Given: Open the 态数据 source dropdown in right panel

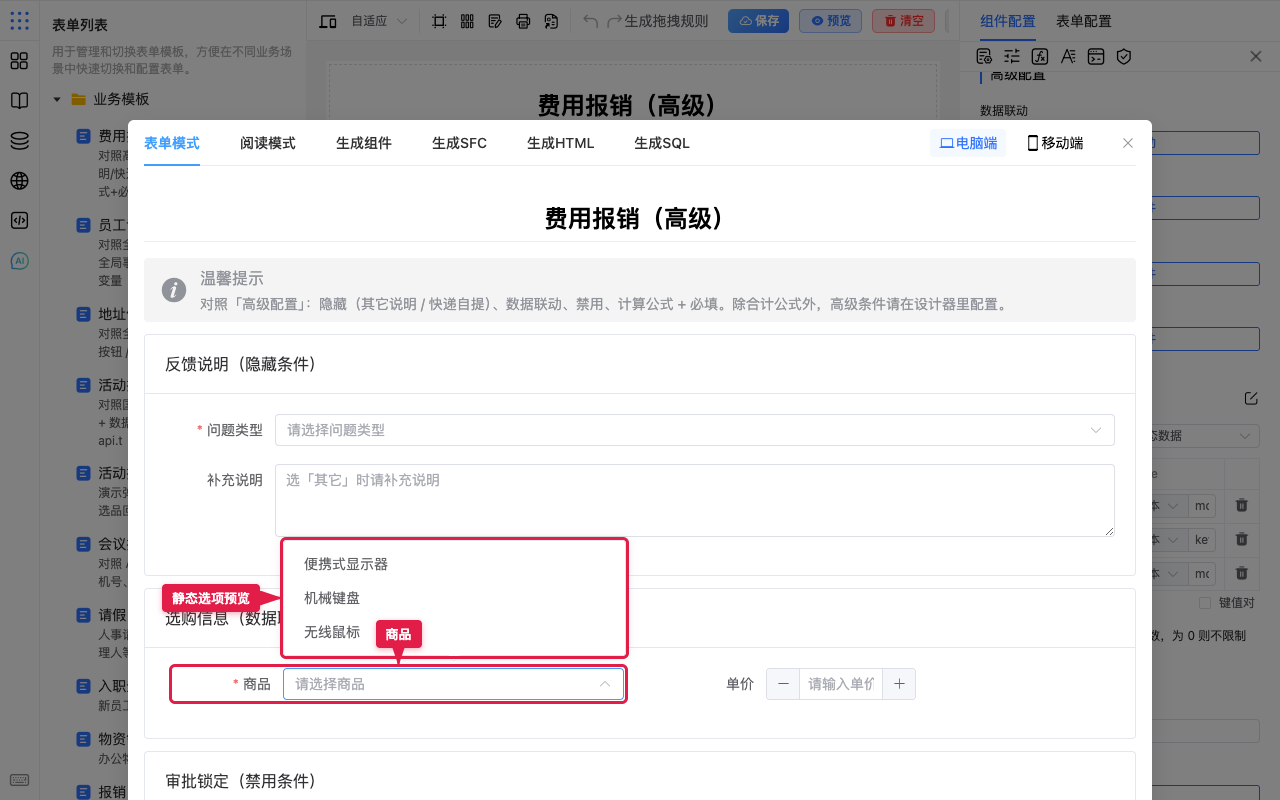Looking at the screenshot, I should [x=1204, y=436].
